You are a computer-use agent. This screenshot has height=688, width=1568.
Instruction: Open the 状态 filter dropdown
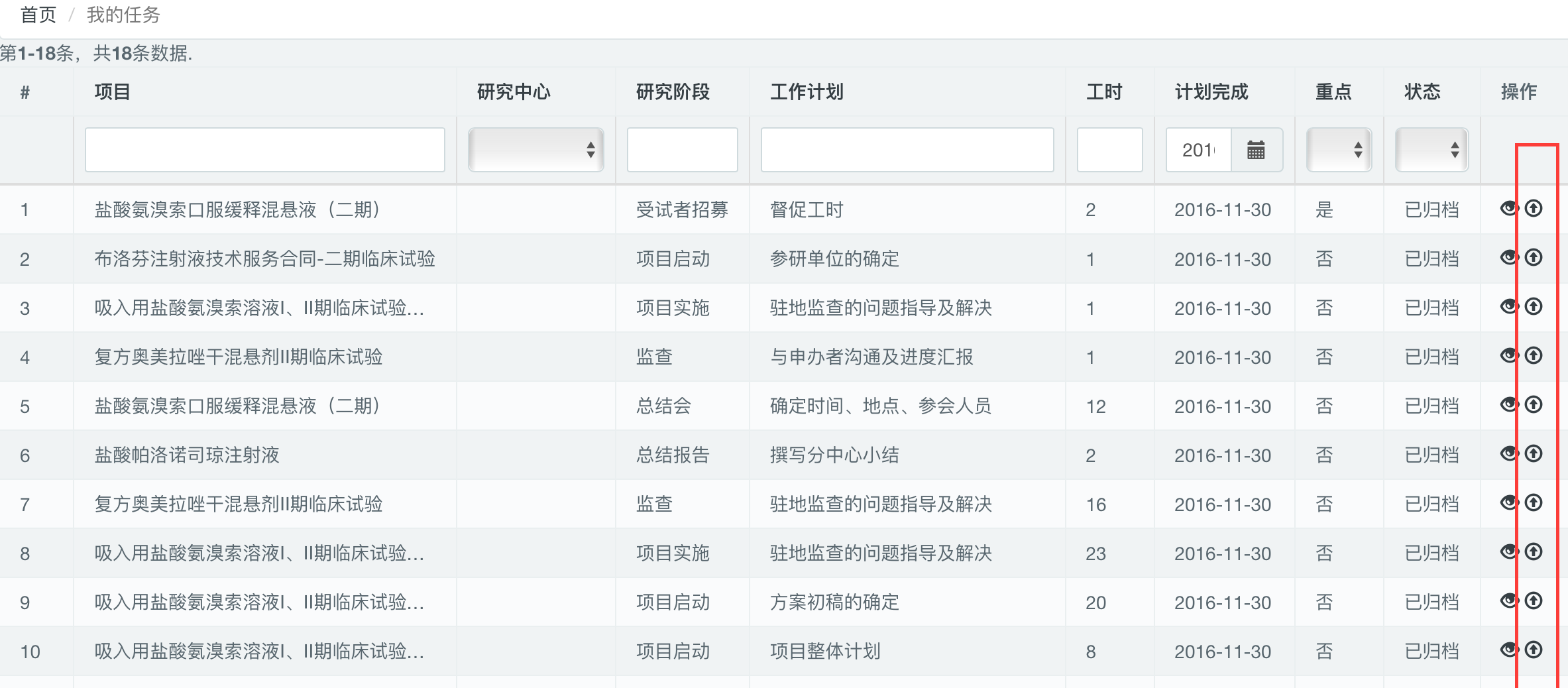click(x=1431, y=150)
